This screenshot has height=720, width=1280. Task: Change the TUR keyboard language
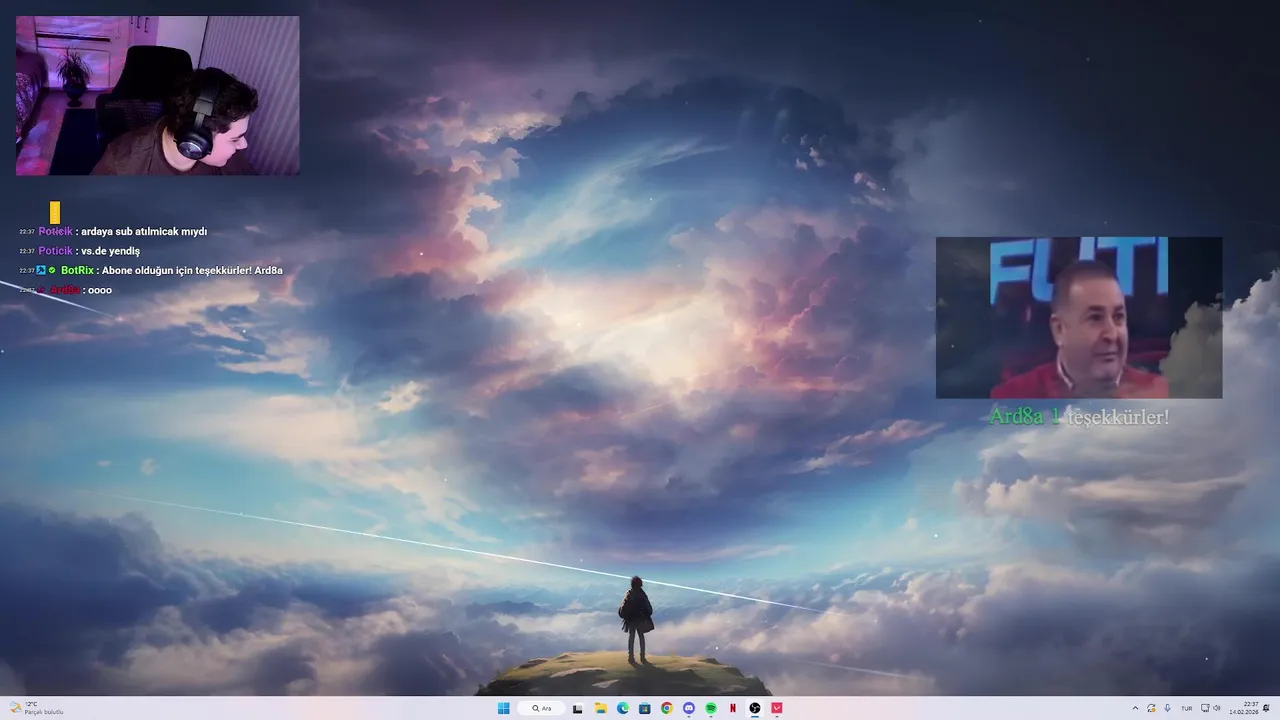(1187, 708)
